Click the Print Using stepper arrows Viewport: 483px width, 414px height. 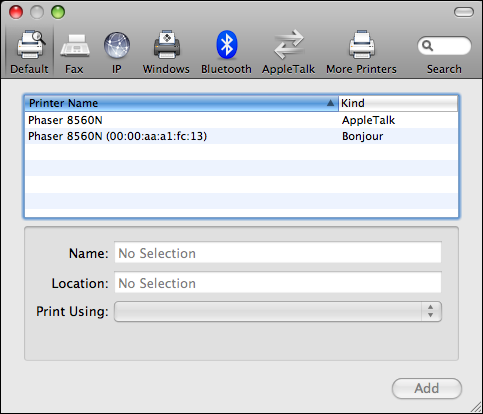point(431,312)
